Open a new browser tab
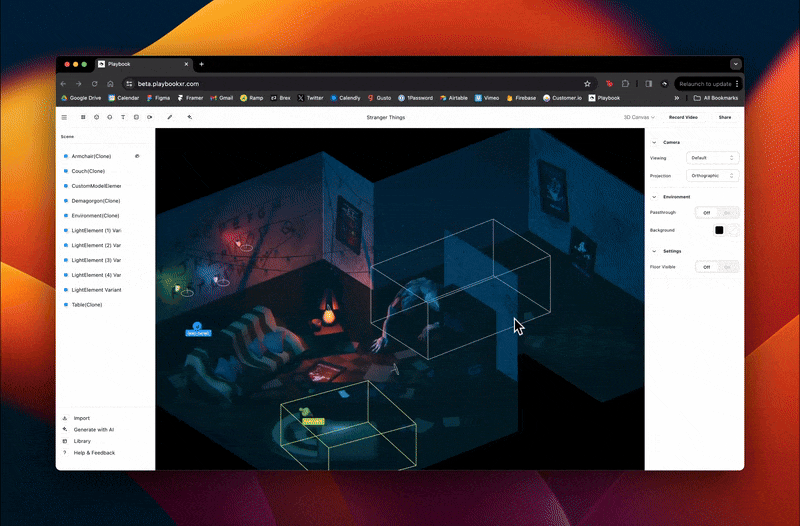Viewport: 800px width, 526px height. (202, 64)
